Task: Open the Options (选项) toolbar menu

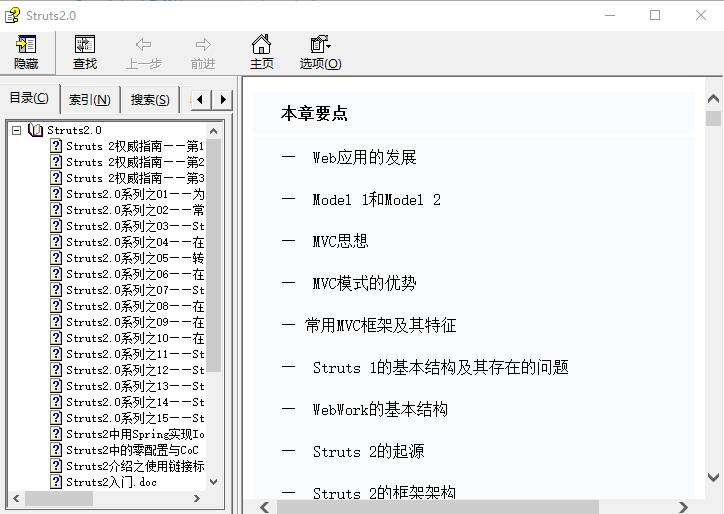Action: coord(320,45)
